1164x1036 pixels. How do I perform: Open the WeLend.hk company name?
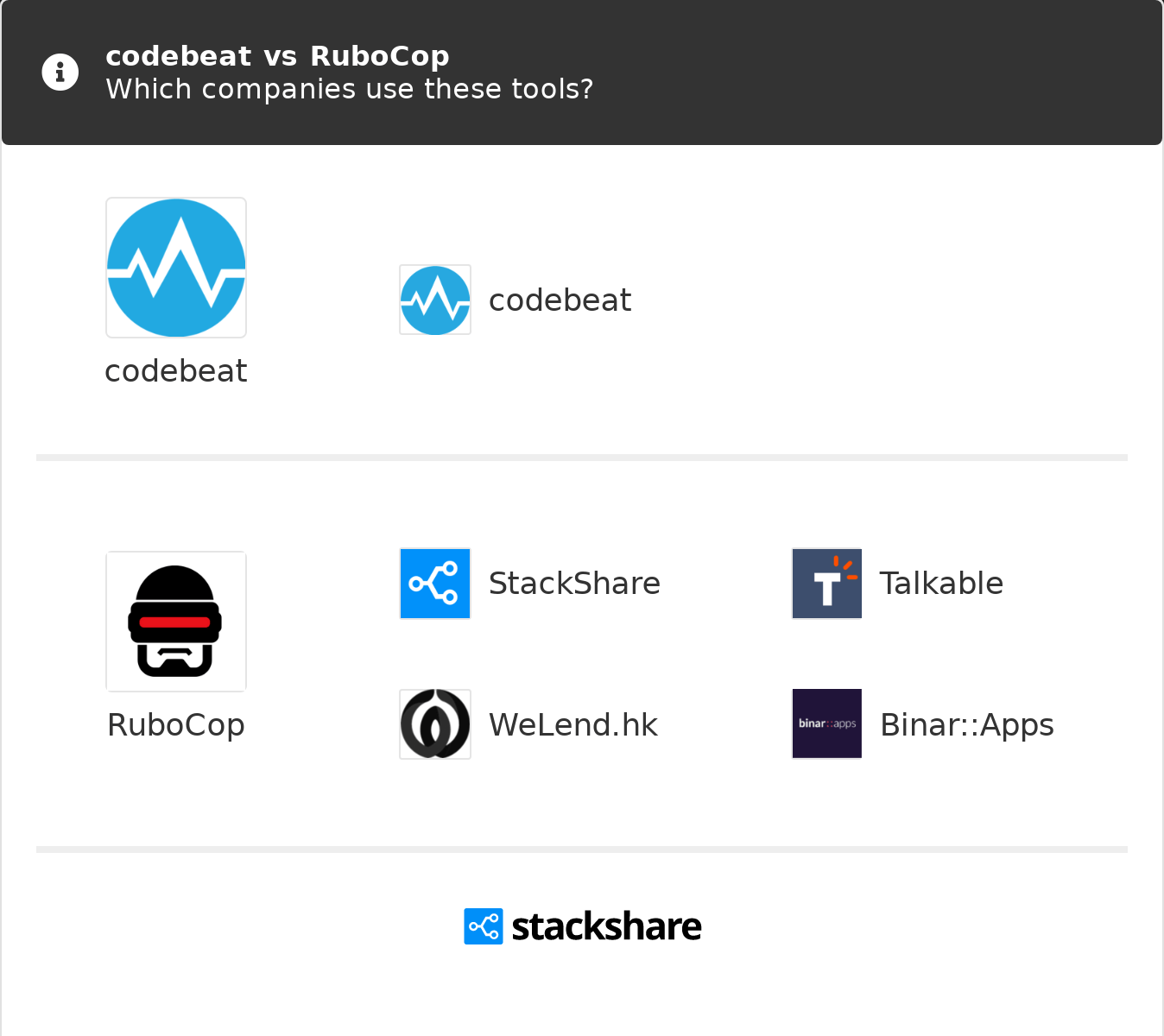[x=573, y=725]
